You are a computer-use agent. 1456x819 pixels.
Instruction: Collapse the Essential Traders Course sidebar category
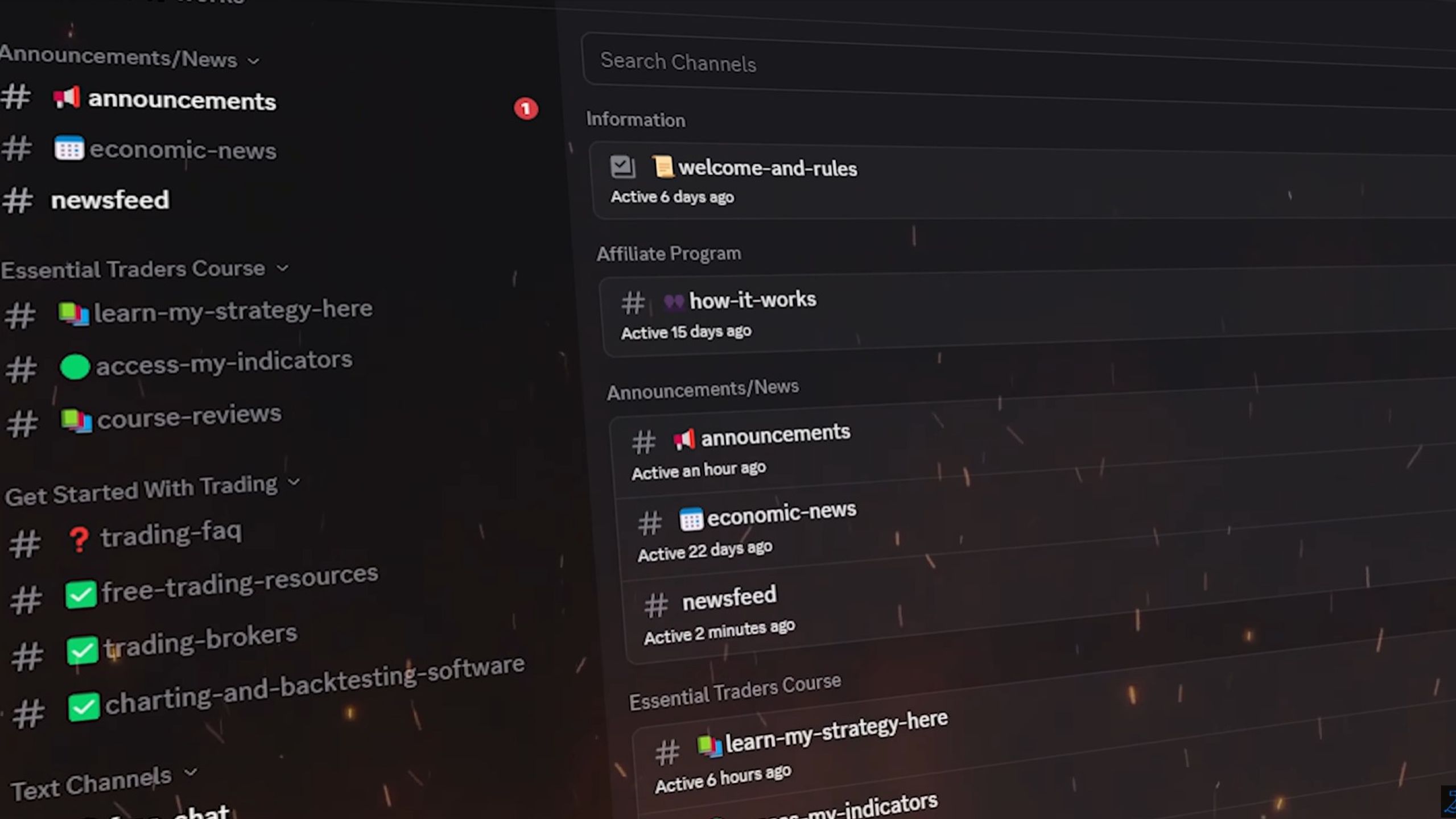282,267
